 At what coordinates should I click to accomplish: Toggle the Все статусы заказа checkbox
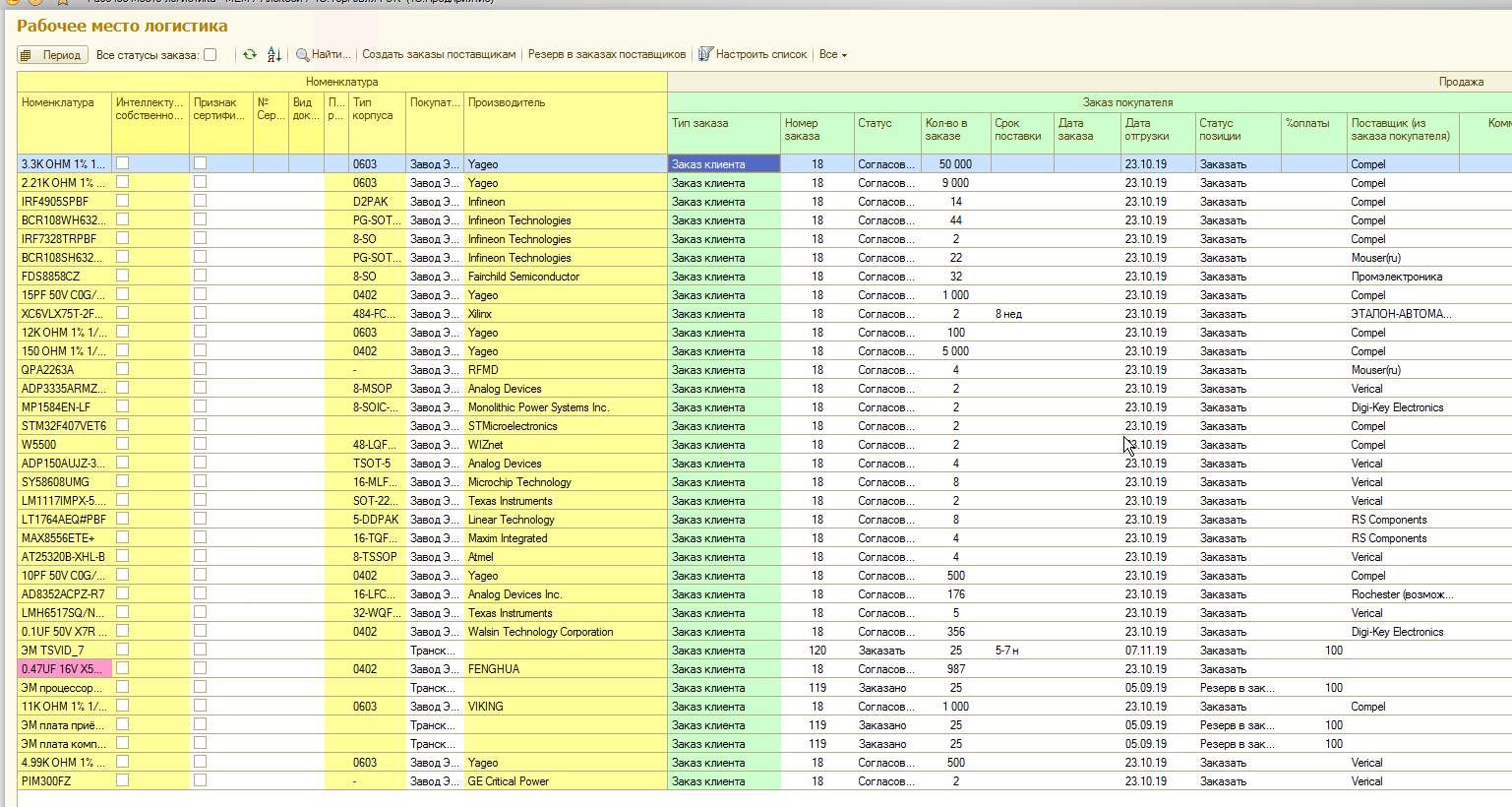click(210, 55)
